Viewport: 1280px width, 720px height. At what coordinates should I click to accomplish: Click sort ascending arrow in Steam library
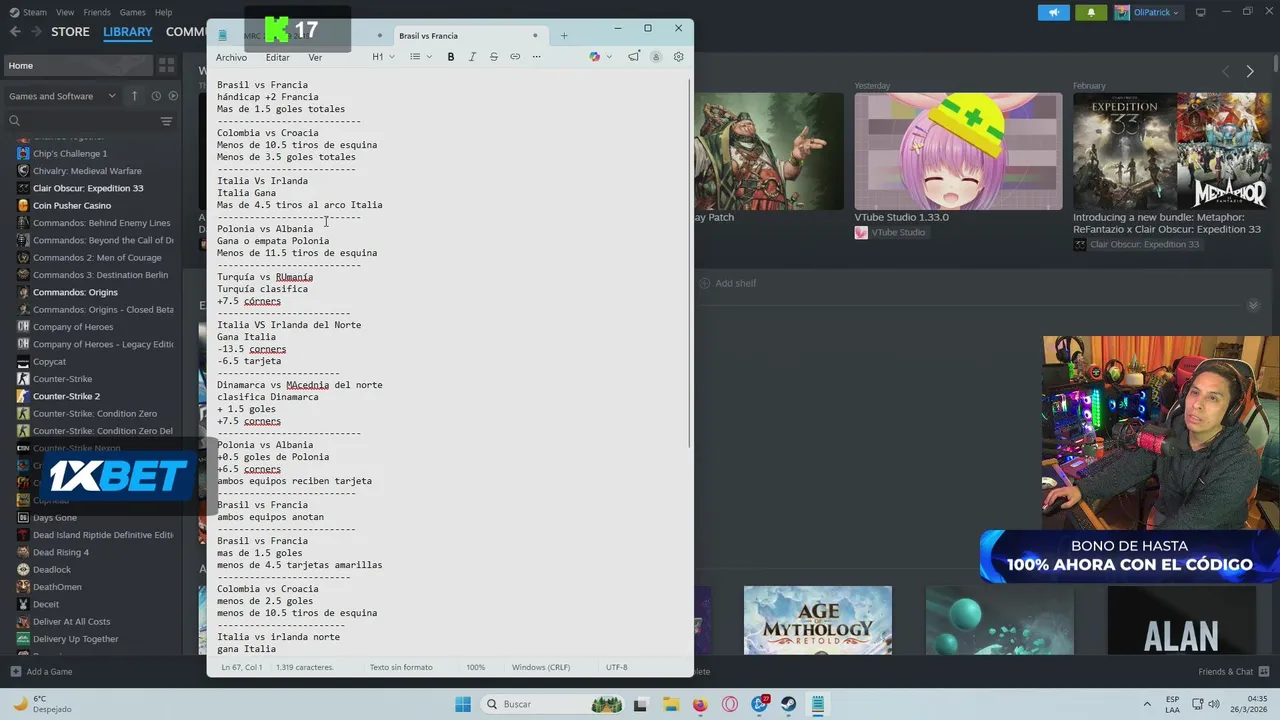(134, 96)
